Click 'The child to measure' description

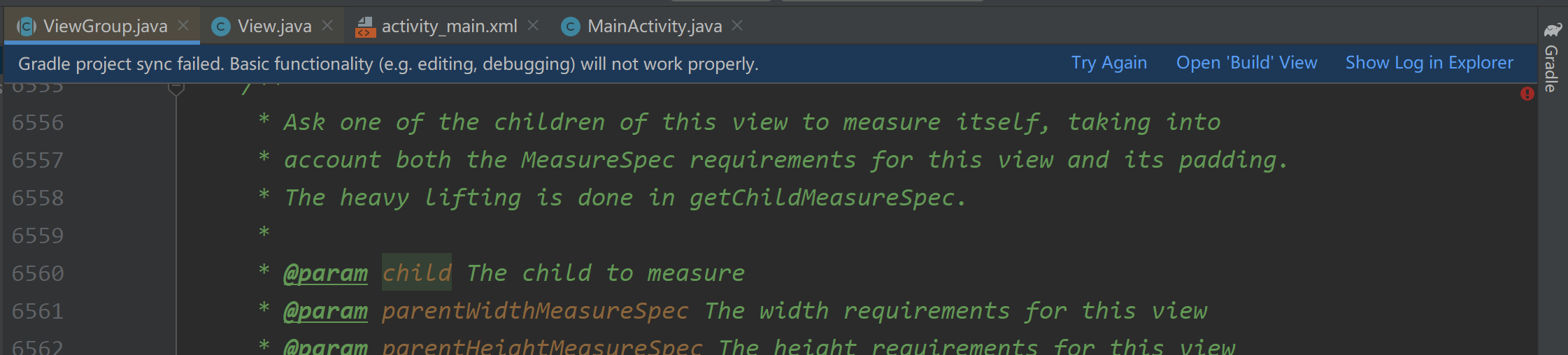pos(606,273)
